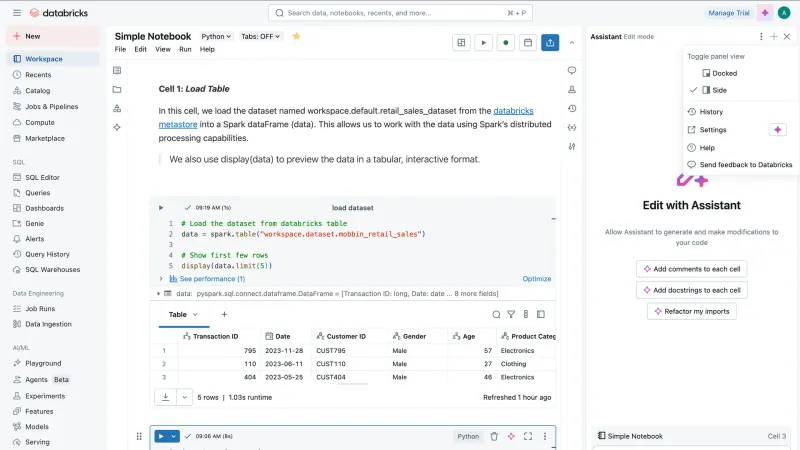Open the Edit menu
The height and width of the screenshot is (450, 800).
[140, 49]
